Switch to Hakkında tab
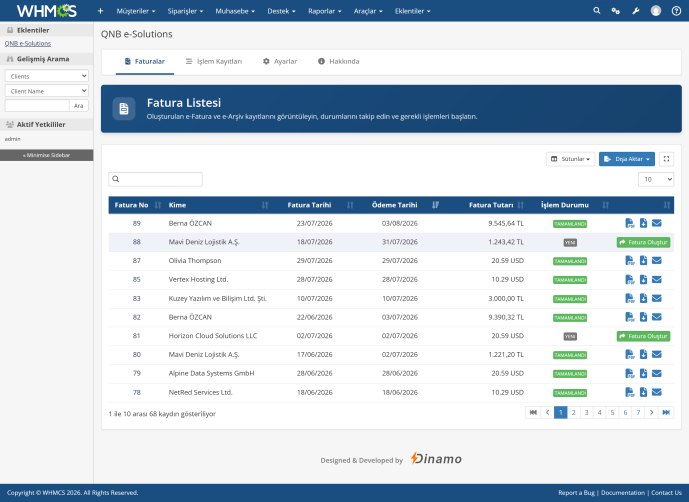Viewport: 689px width, 502px height. (338, 62)
